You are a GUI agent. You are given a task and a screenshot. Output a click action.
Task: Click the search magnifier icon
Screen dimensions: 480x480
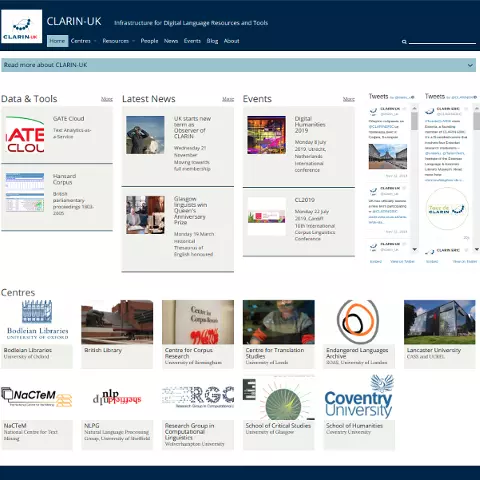tap(404, 42)
